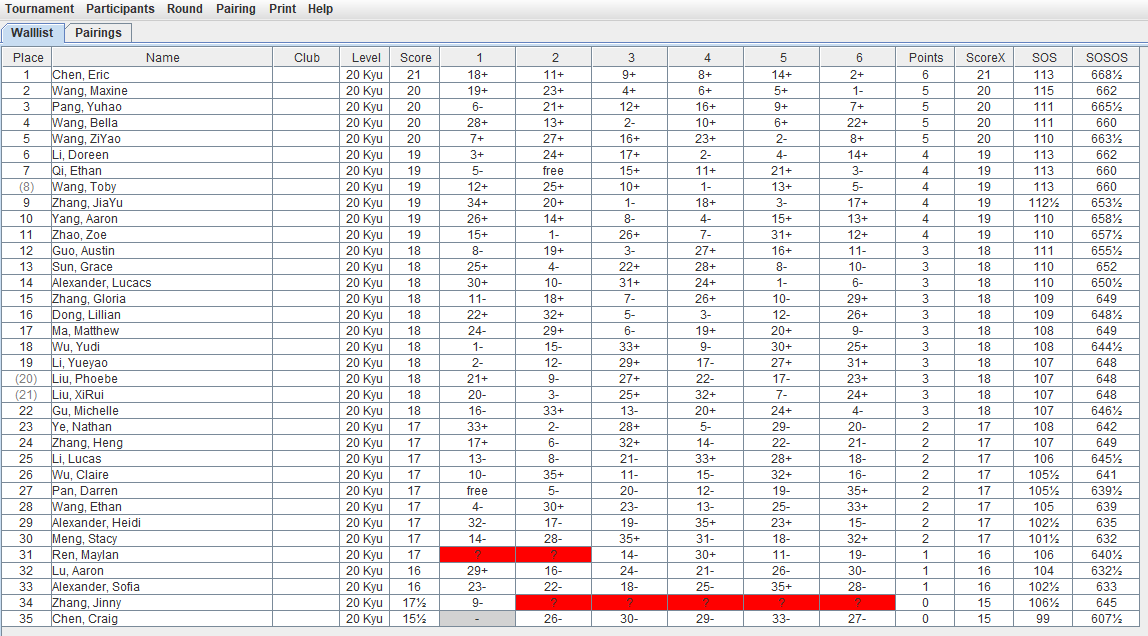The height and width of the screenshot is (636, 1148).
Task: Select the name Zhang, Jinny
Action: tap(86, 603)
